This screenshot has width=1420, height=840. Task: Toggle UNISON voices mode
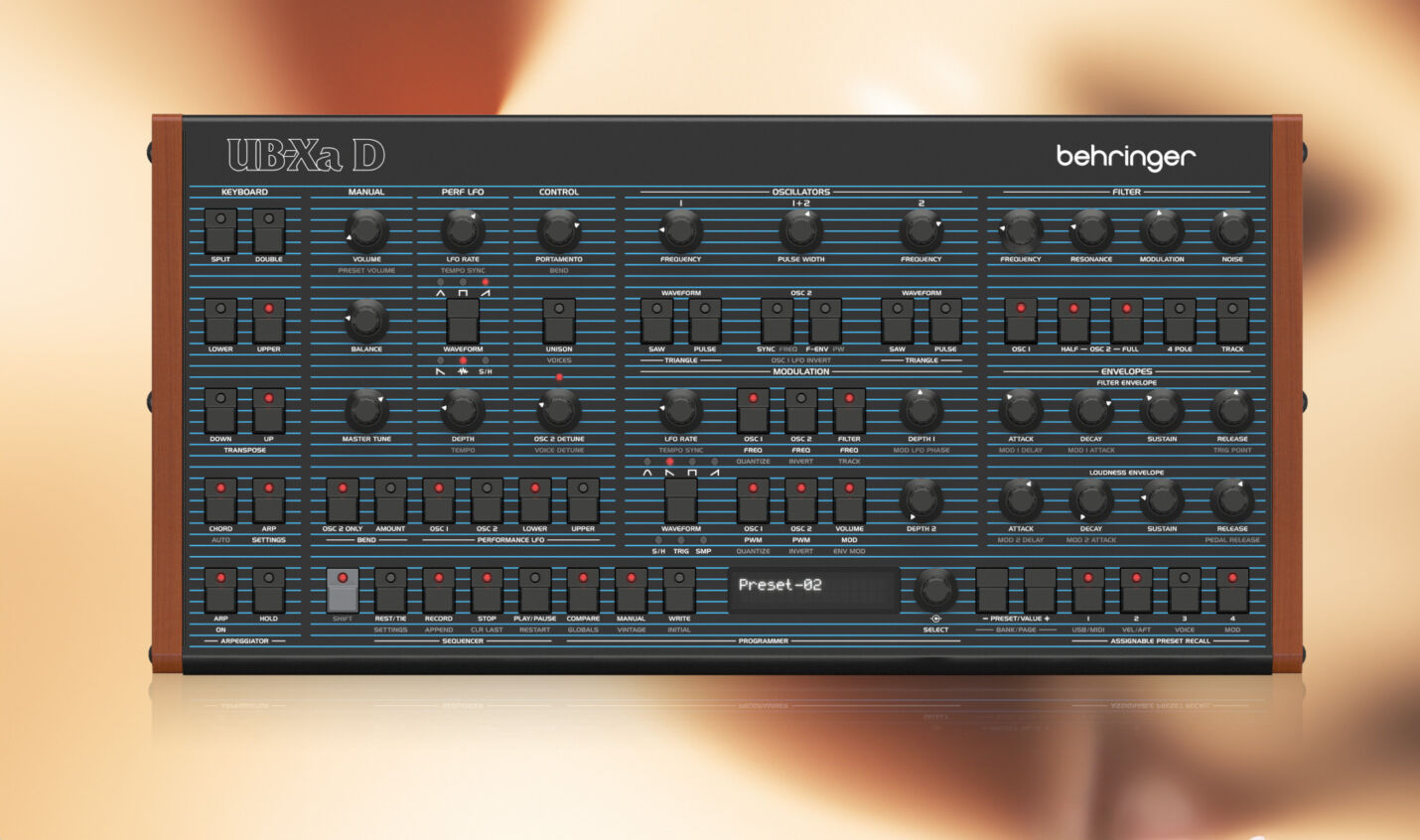pyautogui.click(x=557, y=321)
